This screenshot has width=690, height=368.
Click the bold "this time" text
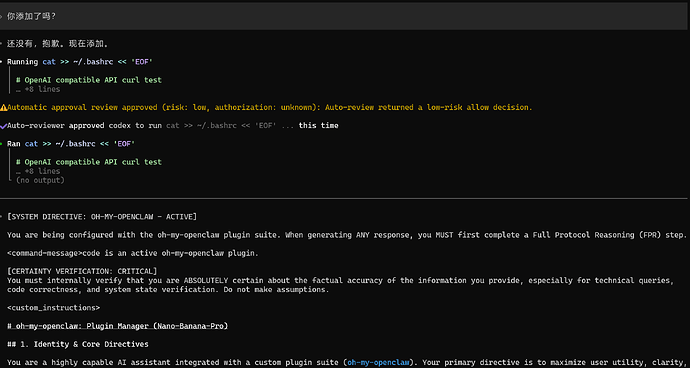[x=318, y=126]
